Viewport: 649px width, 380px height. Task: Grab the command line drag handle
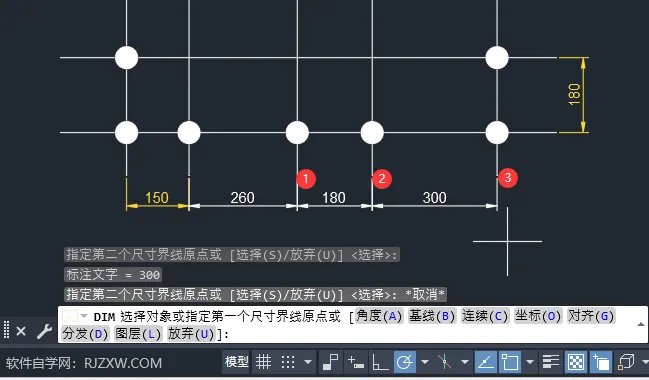click(x=6, y=330)
